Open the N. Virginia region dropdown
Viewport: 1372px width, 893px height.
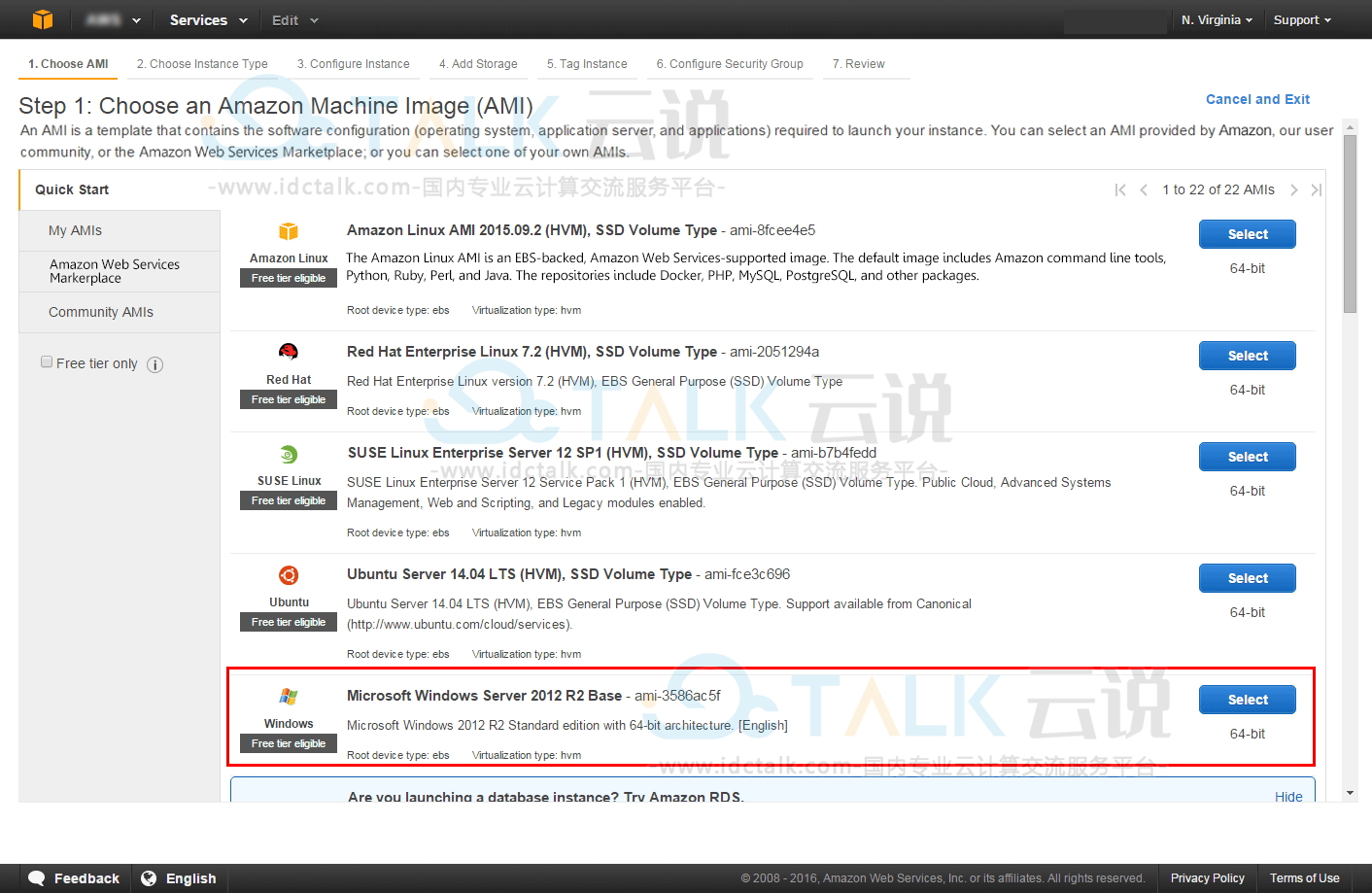click(1217, 19)
